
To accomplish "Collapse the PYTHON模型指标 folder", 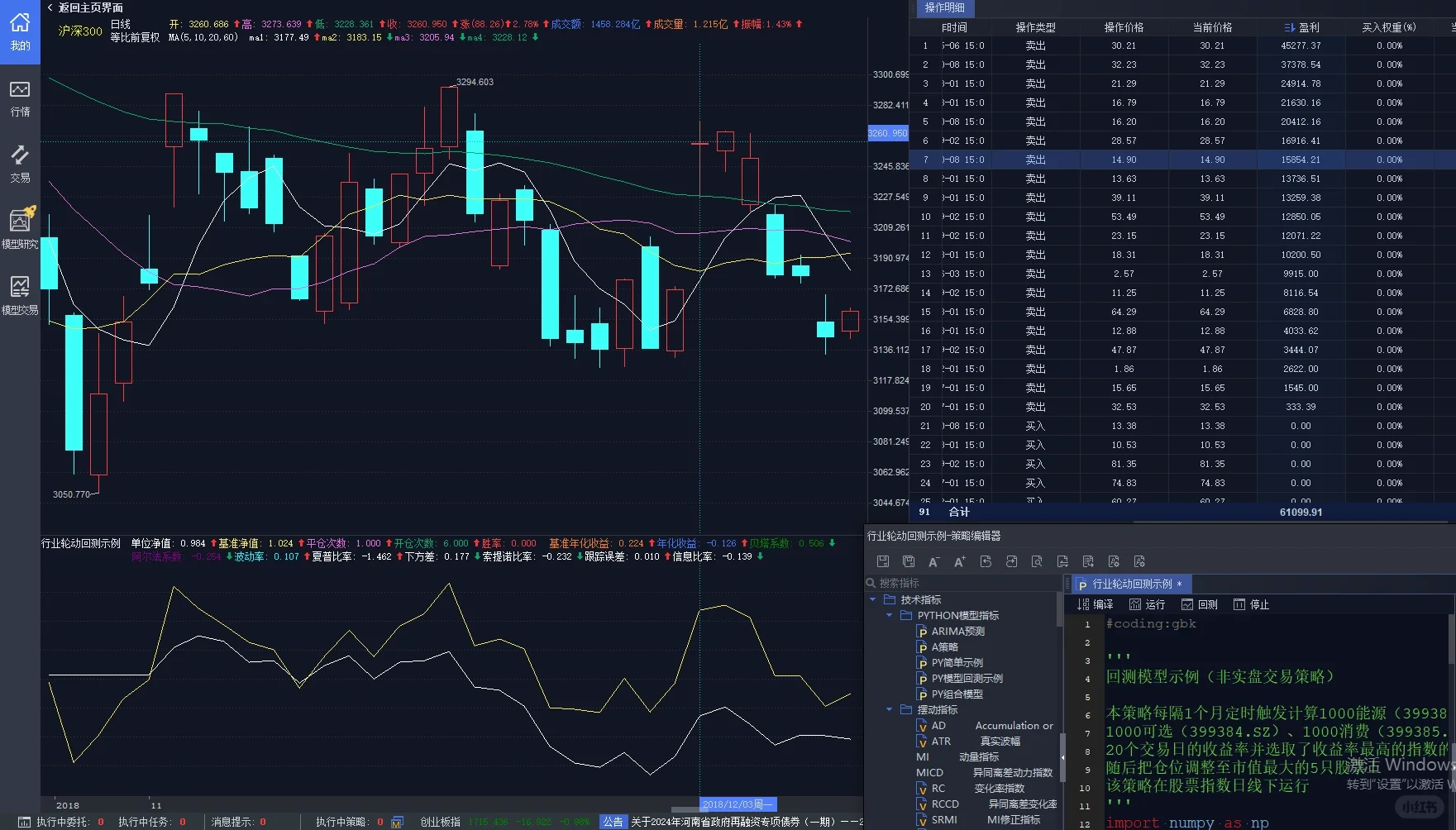I will point(890,615).
